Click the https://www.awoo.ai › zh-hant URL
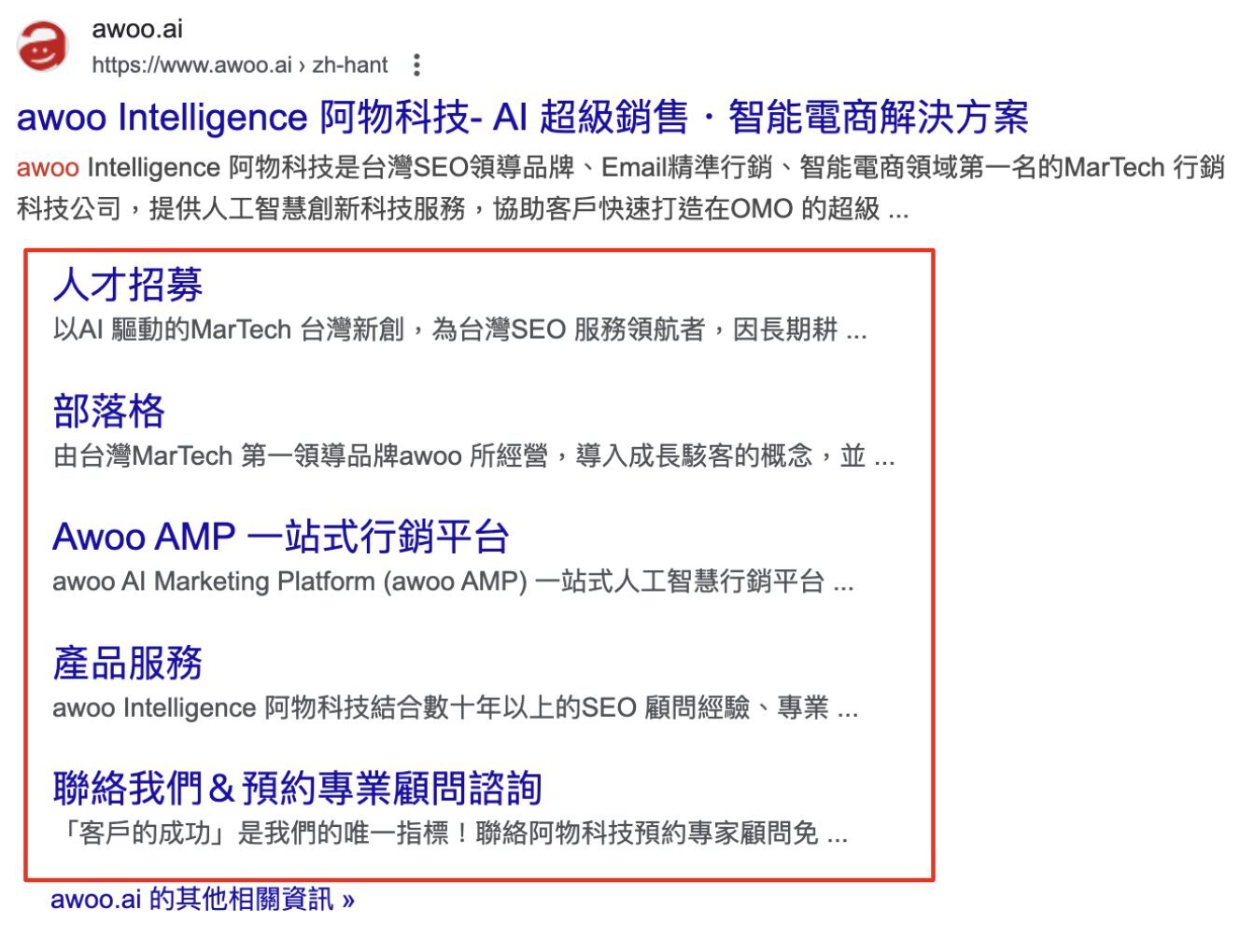 pyautogui.click(x=240, y=65)
